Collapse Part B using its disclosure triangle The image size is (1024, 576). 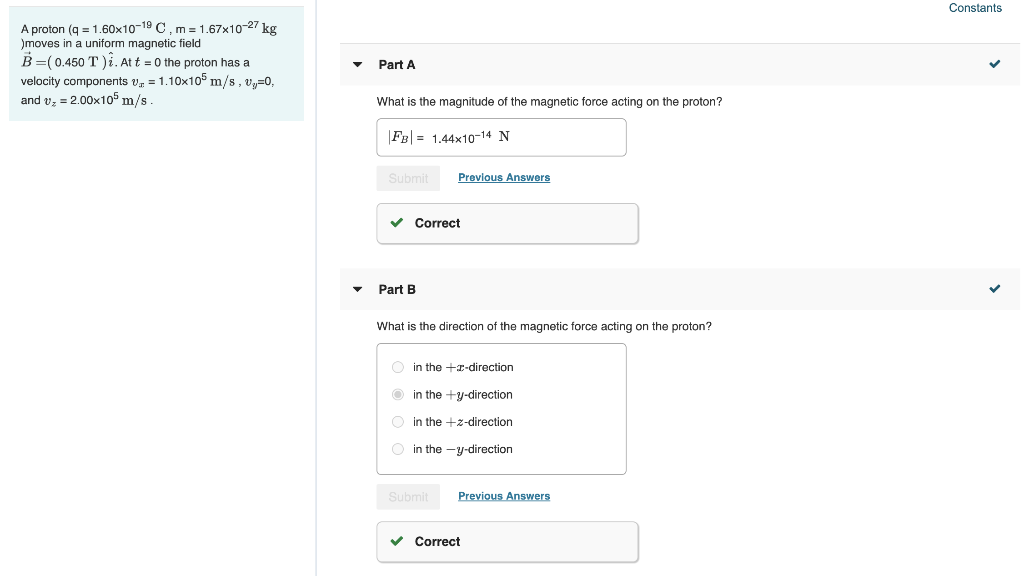(357, 288)
